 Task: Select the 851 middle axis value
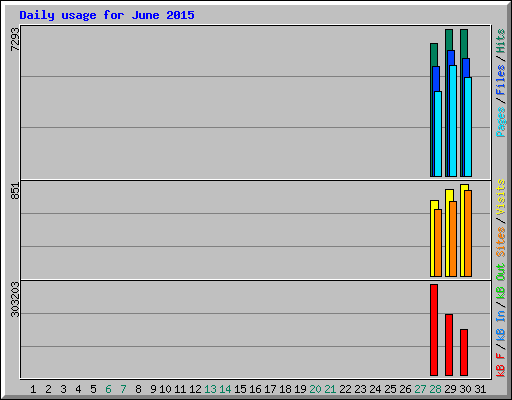(15, 191)
